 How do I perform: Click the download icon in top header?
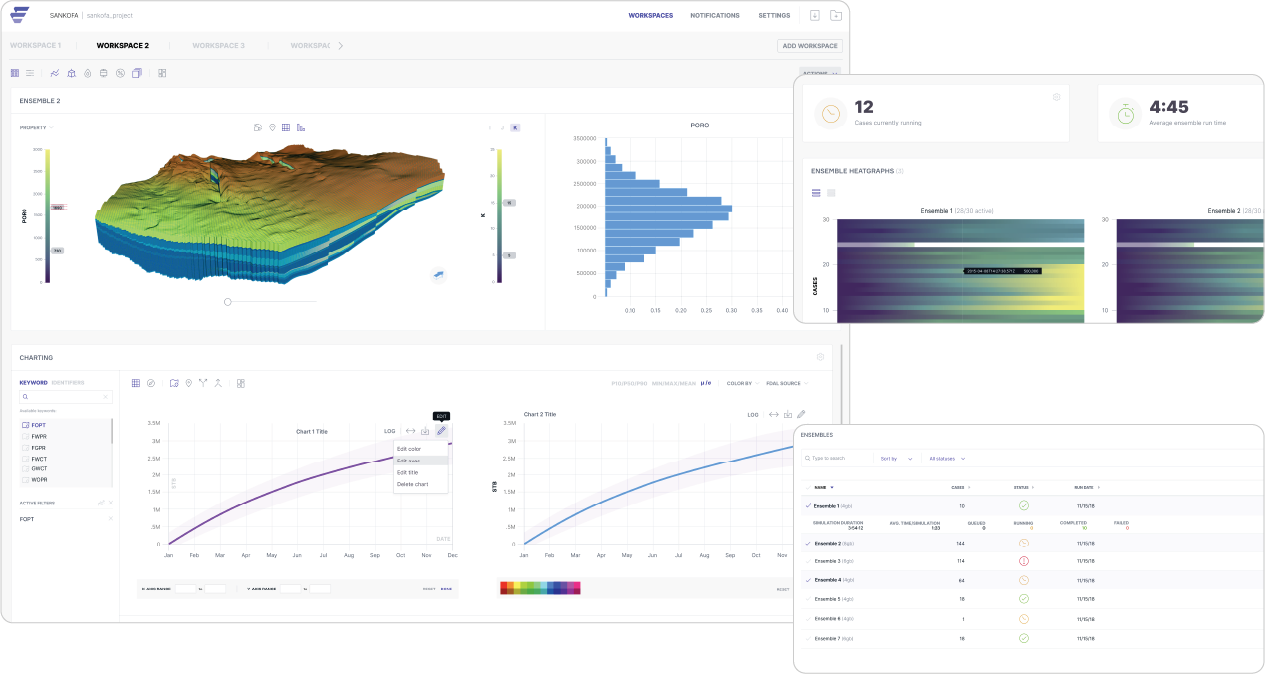coord(815,15)
